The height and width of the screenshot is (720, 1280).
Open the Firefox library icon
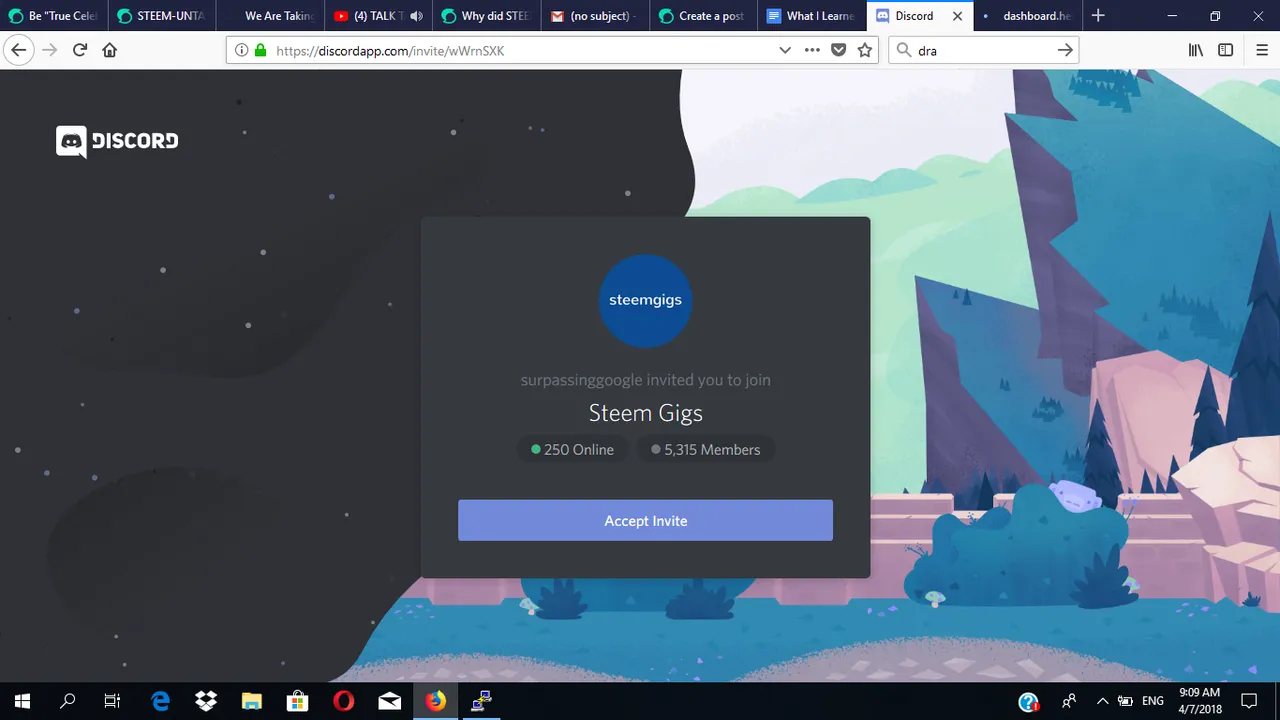pos(1195,50)
